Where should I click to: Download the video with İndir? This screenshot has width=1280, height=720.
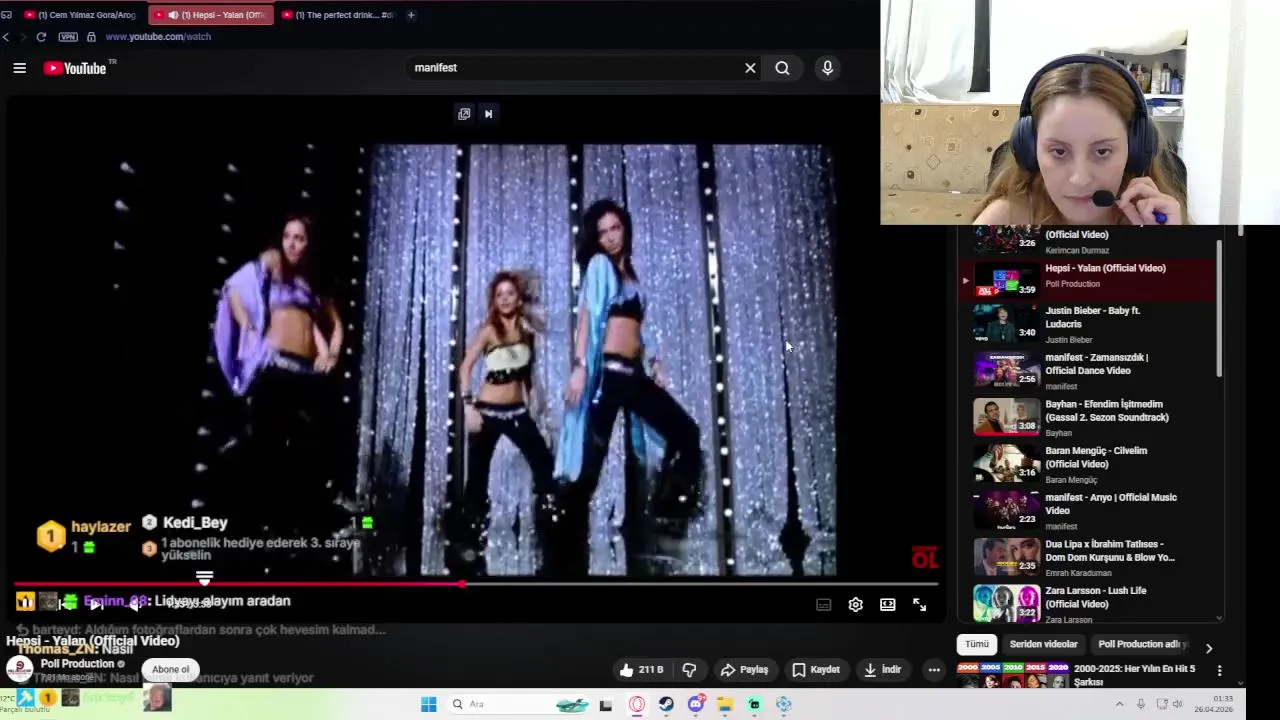882,670
